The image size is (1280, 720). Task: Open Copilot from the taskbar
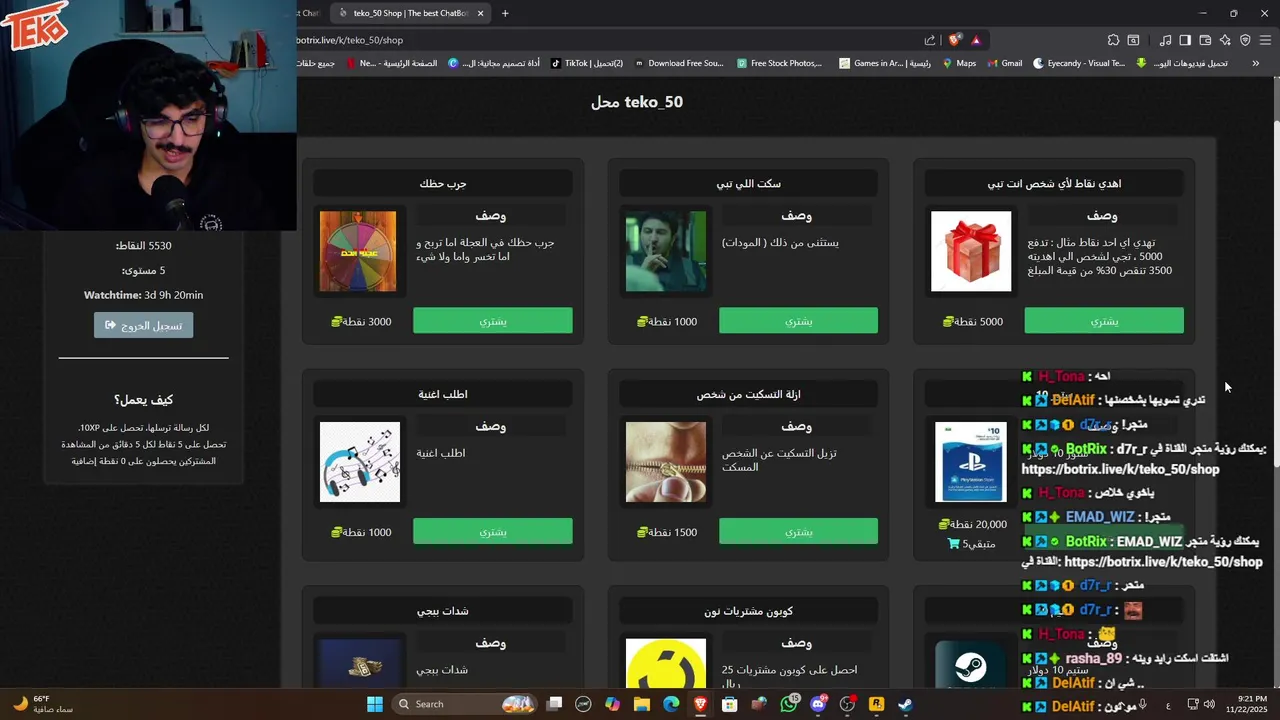[612, 704]
